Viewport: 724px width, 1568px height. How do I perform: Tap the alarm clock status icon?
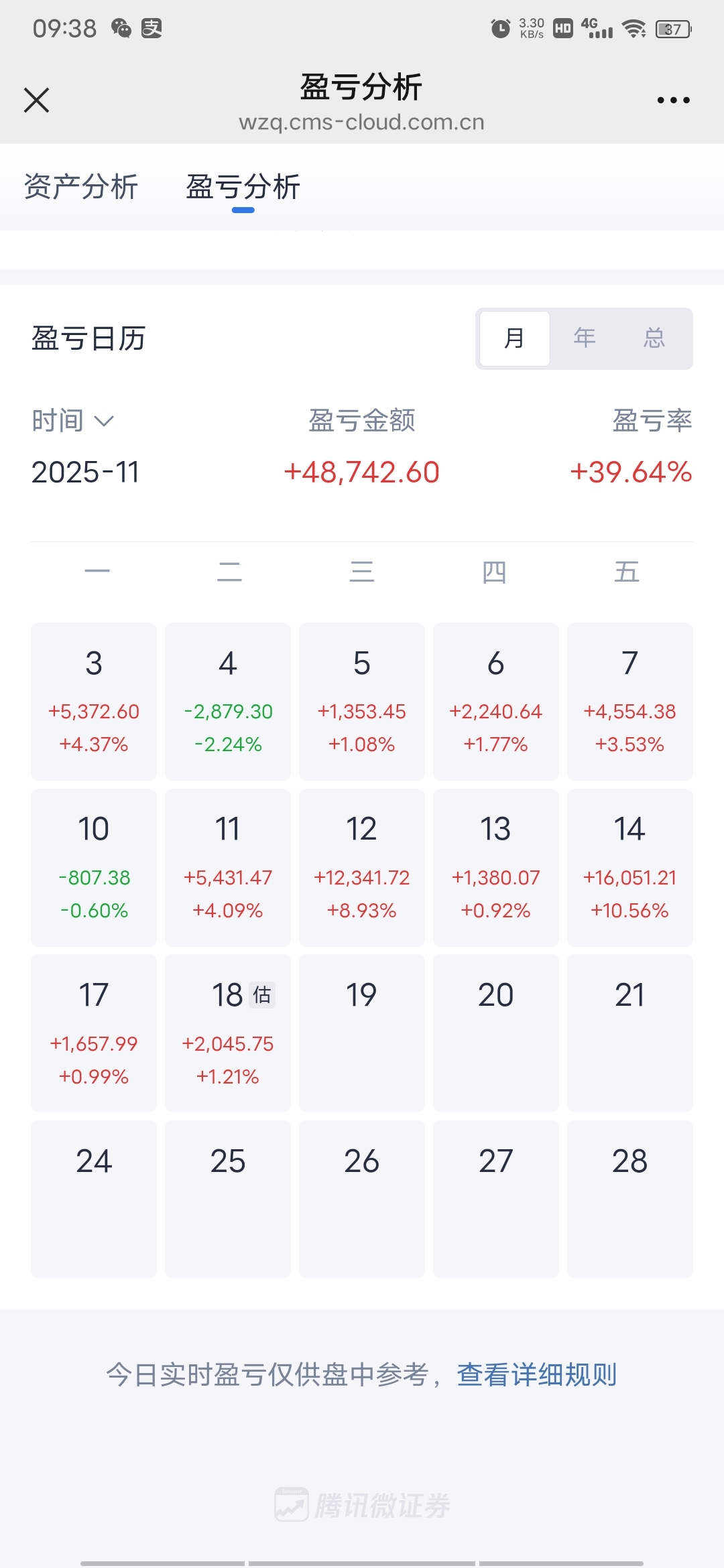click(500, 29)
